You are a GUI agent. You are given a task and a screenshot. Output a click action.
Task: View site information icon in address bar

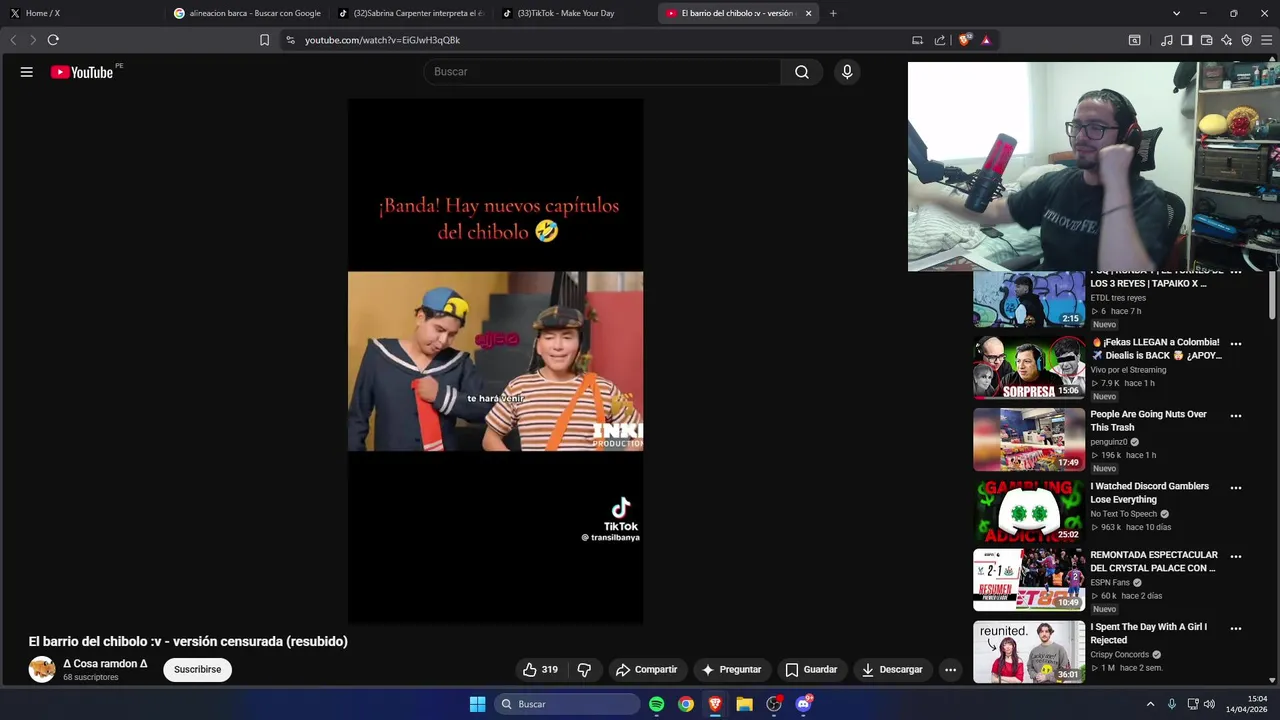pos(290,40)
